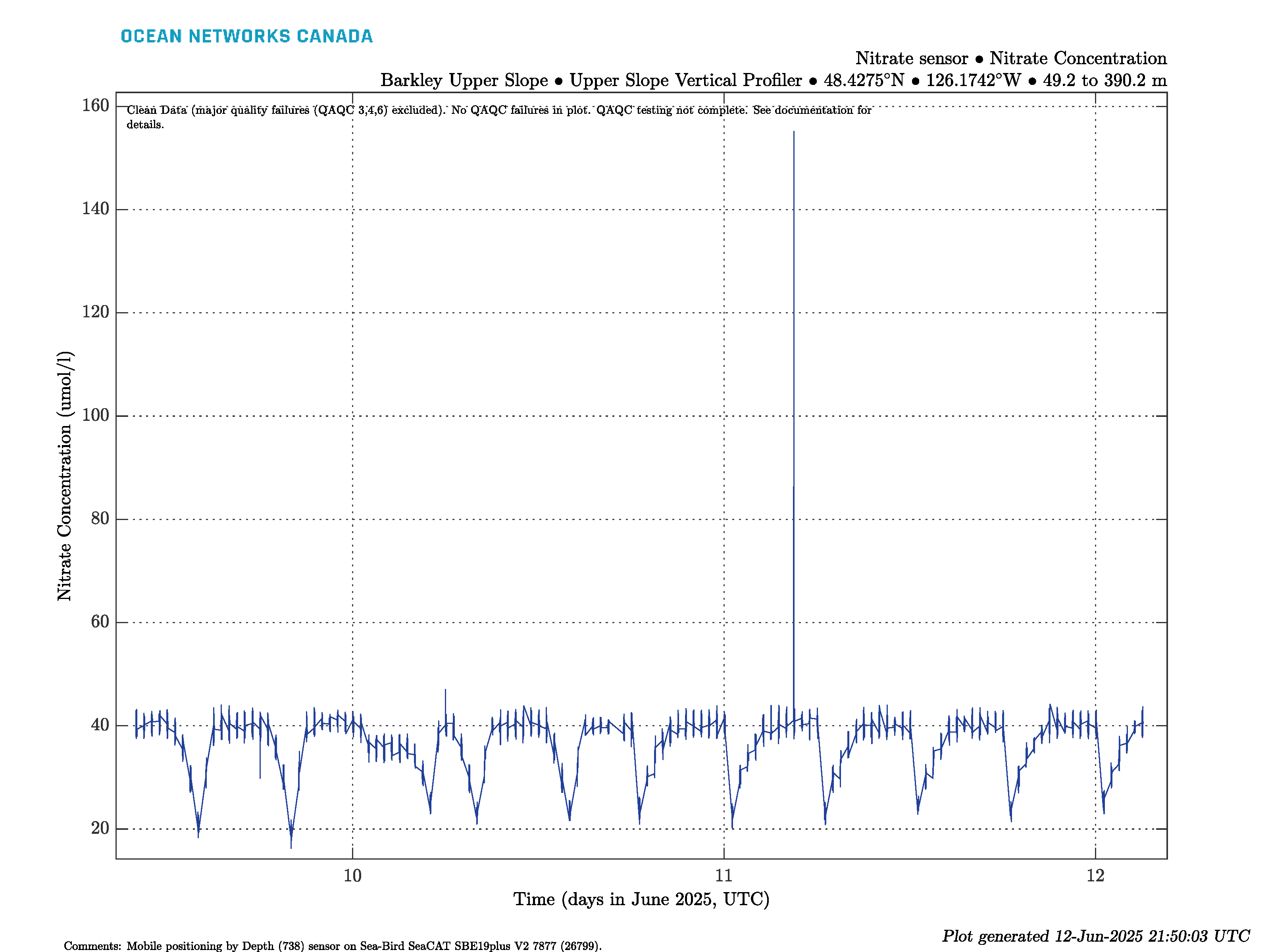Click y-axis tick label 100
The height and width of the screenshot is (952, 1270).
[95, 415]
